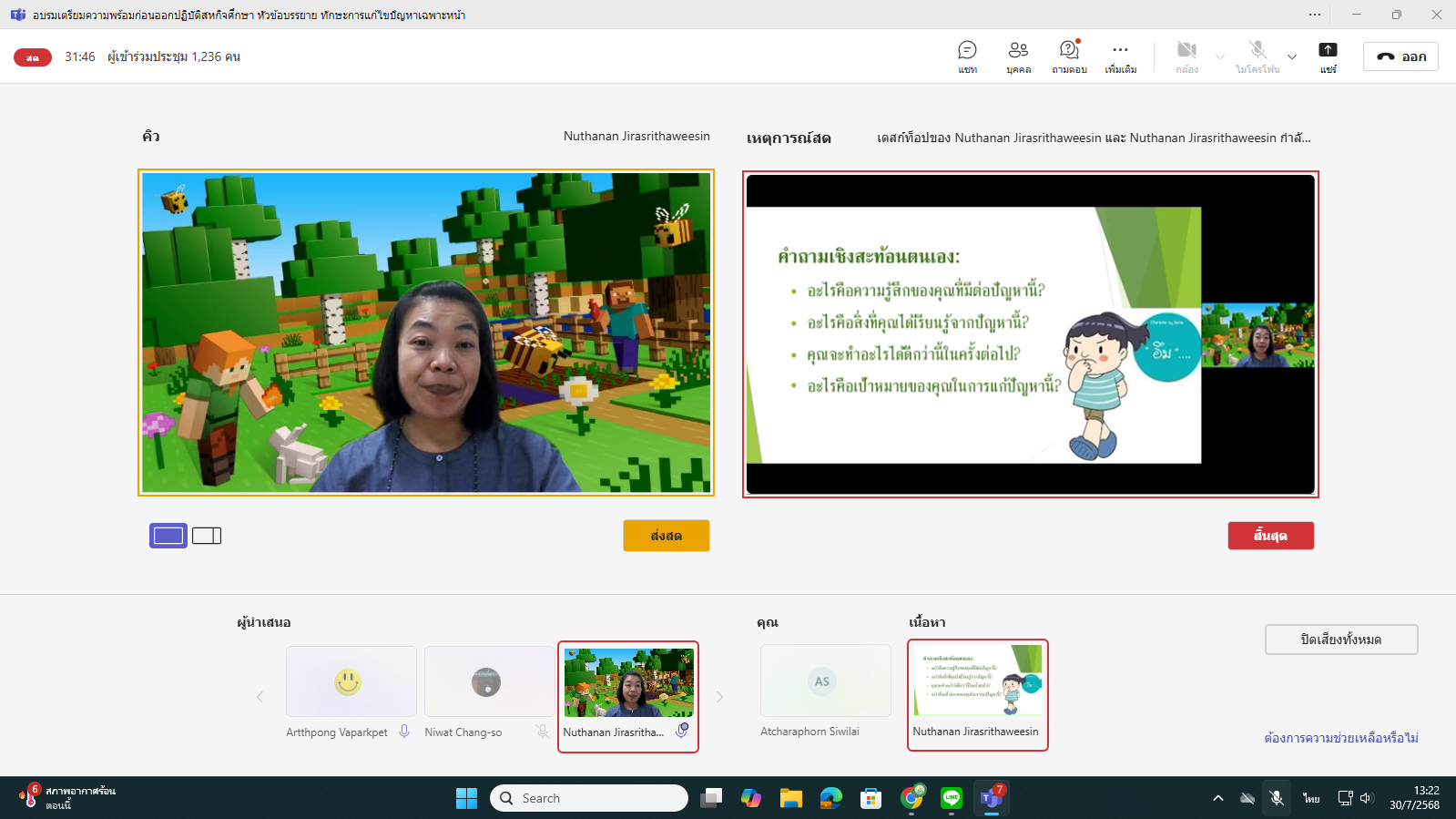Click the live event slide preview
Screen dimensions: 1456x819
point(1031,334)
